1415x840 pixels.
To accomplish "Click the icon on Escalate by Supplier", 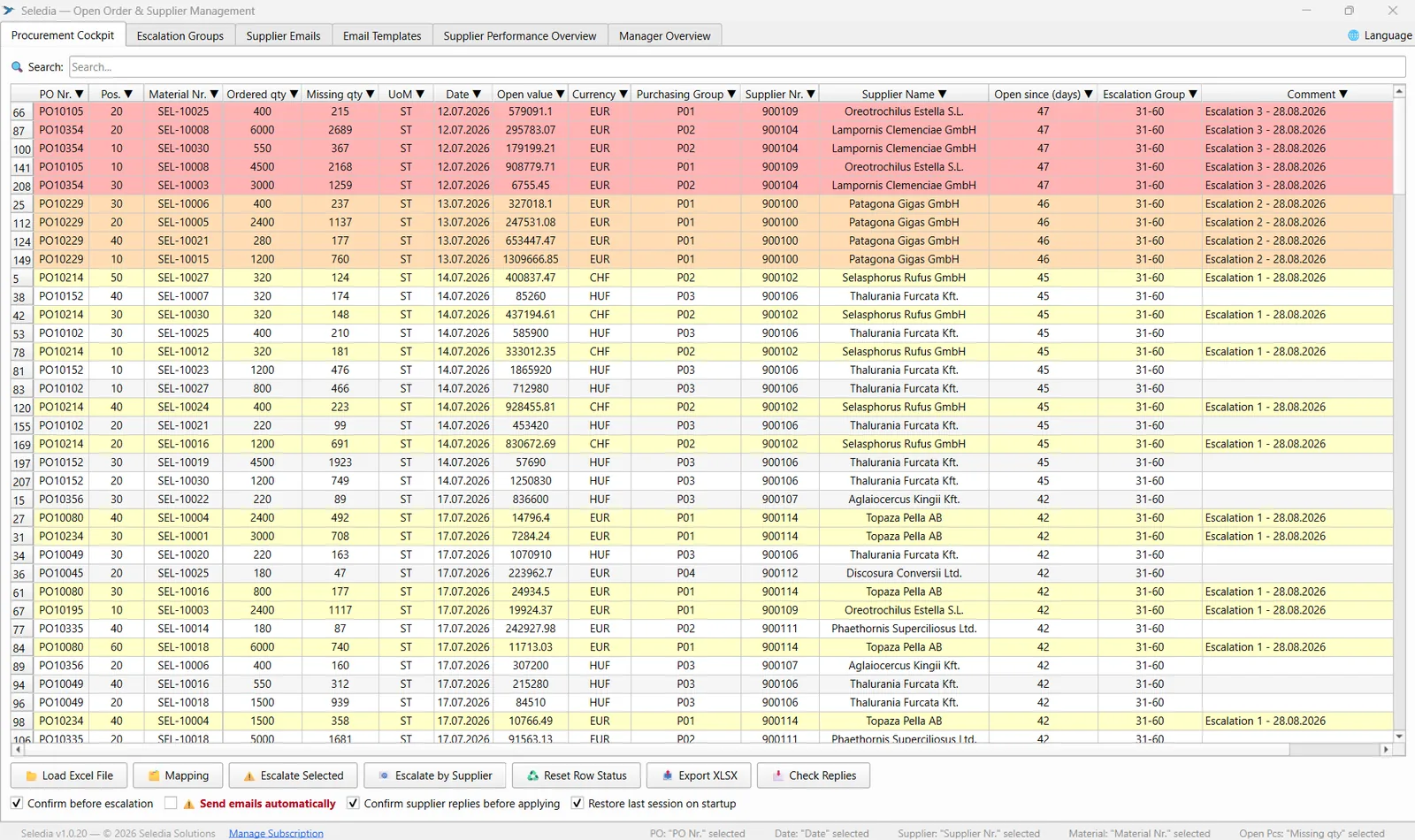I will point(384,776).
